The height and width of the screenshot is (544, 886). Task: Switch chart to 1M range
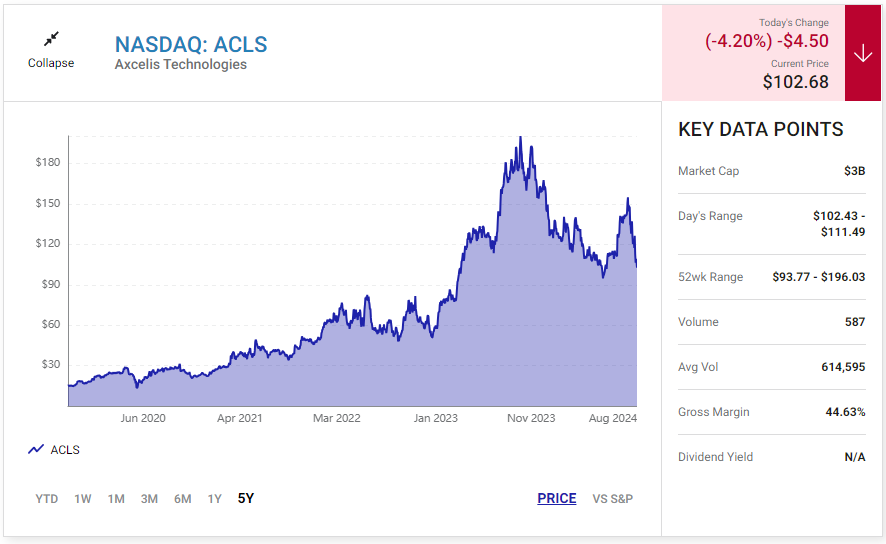[116, 499]
